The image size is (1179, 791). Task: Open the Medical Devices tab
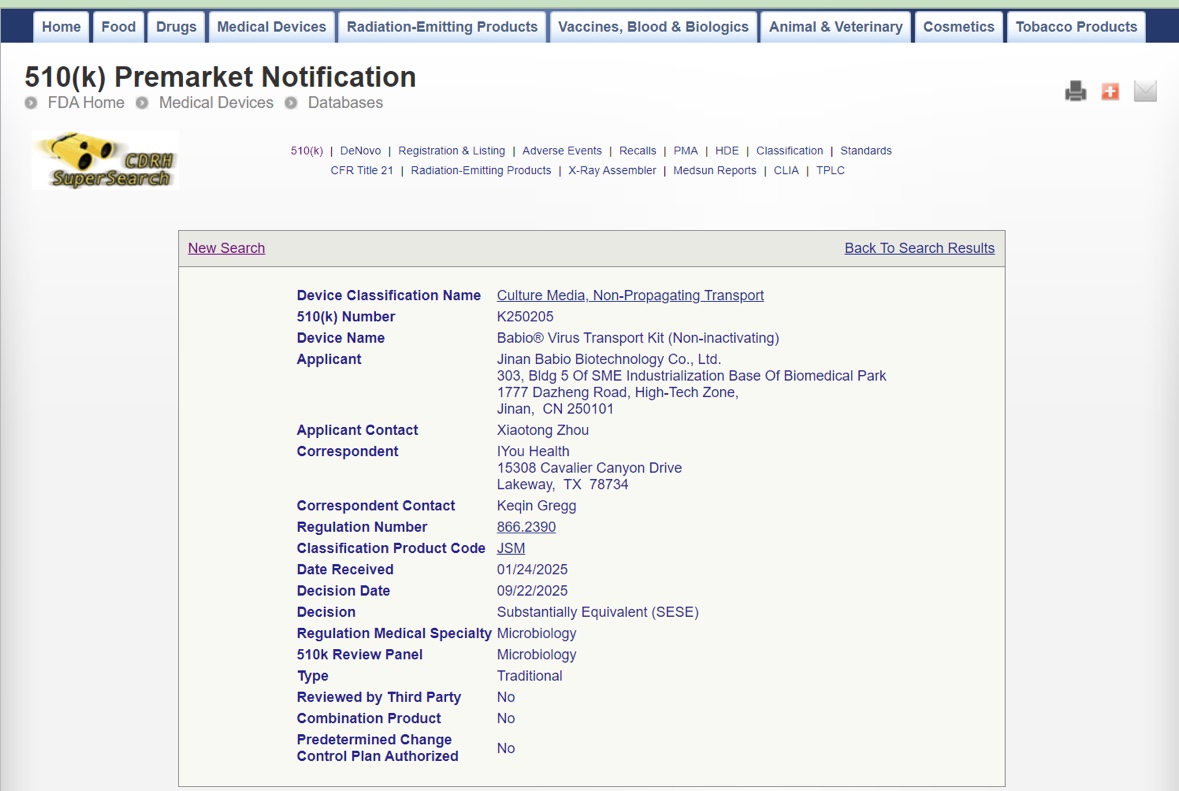point(271,27)
